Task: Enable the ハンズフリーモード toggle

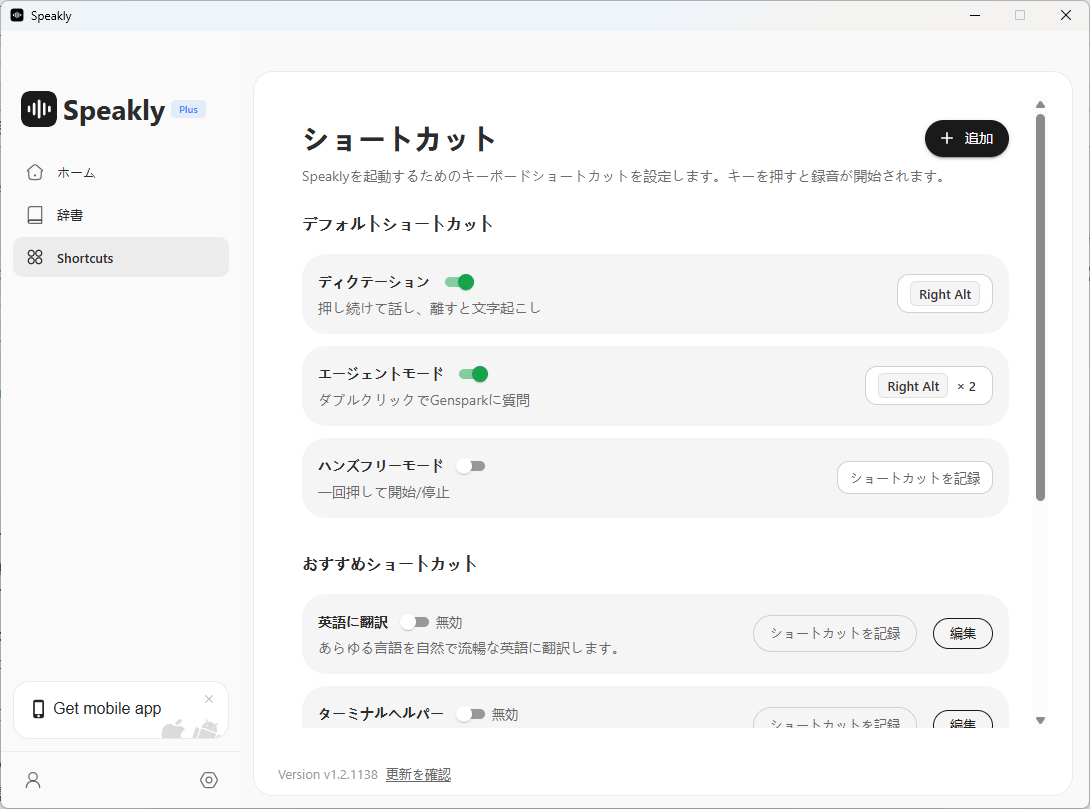Action: (470, 466)
